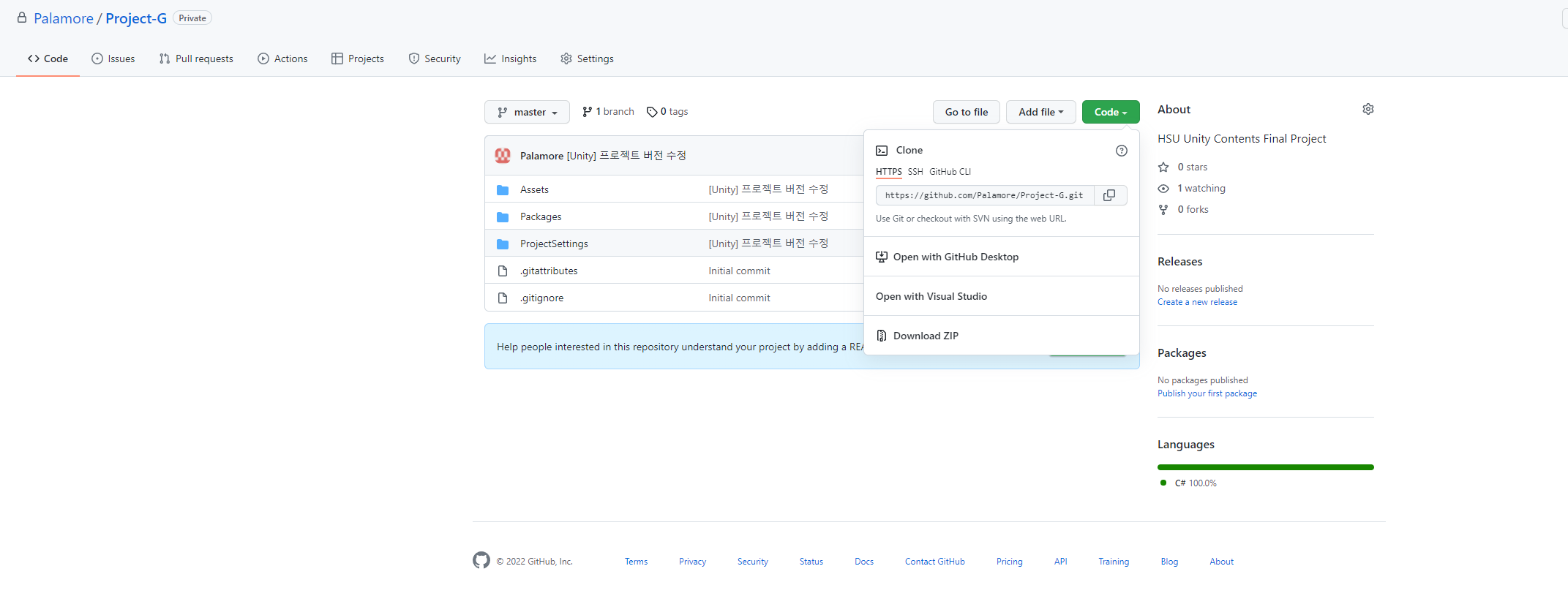This screenshot has width=1568, height=615.
Task: Toggle the green Code dropdown button
Action: point(1111,112)
